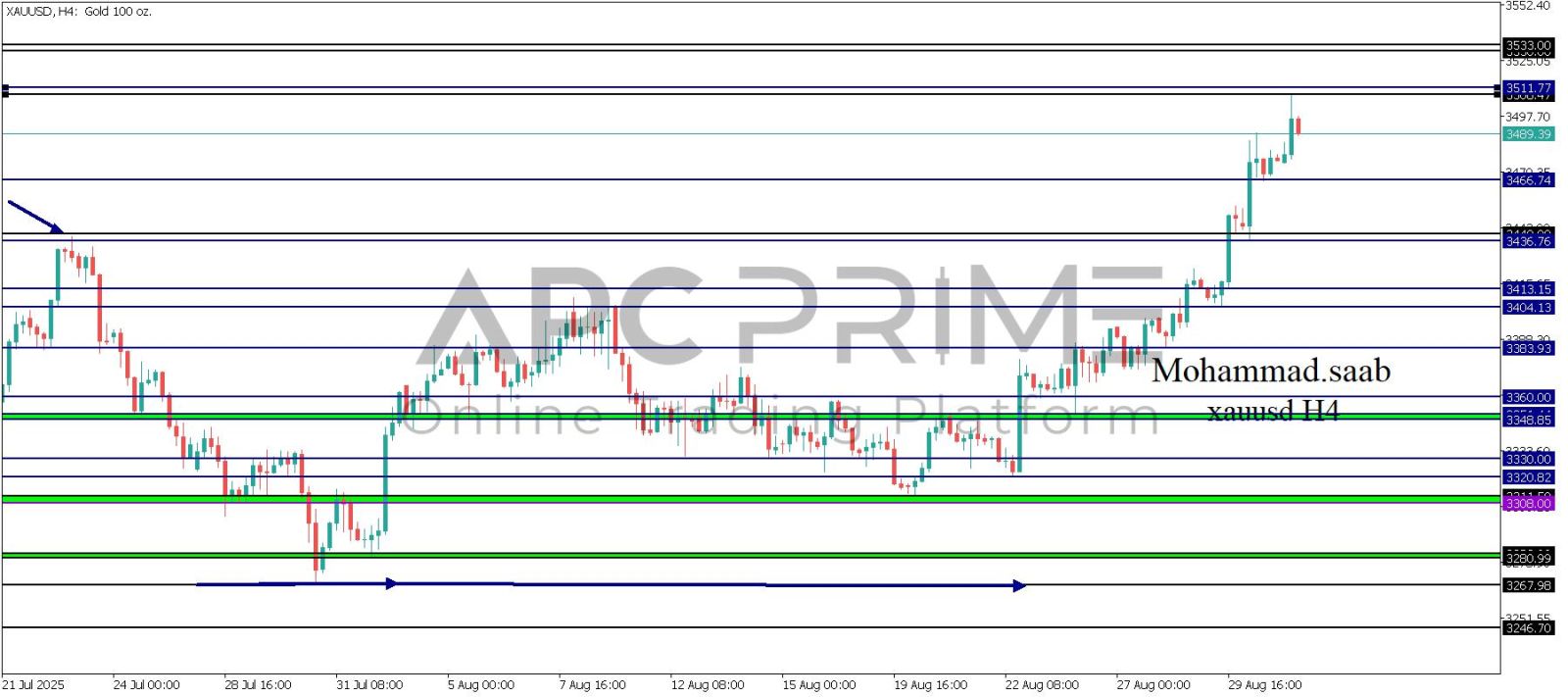Grab the left handle of the 3511.77 line
The height and width of the screenshot is (697, 1568).
pos(5,90)
